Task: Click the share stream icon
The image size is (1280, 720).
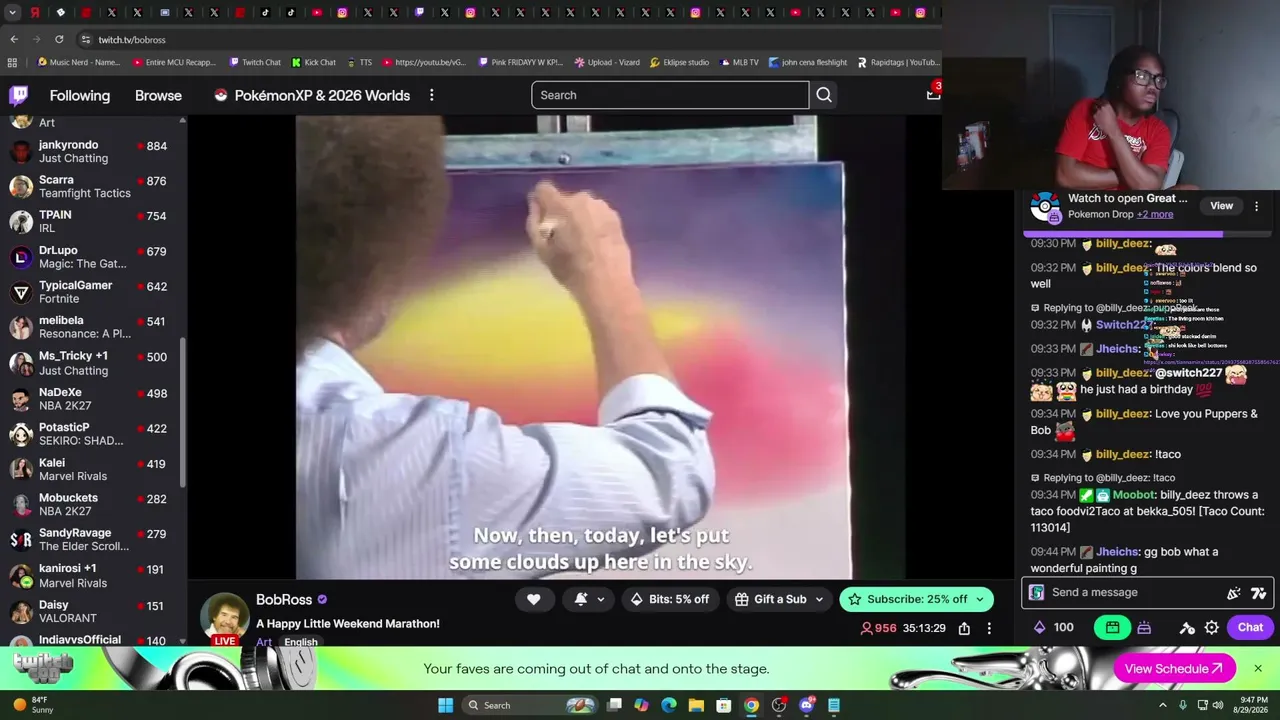Action: (x=964, y=628)
